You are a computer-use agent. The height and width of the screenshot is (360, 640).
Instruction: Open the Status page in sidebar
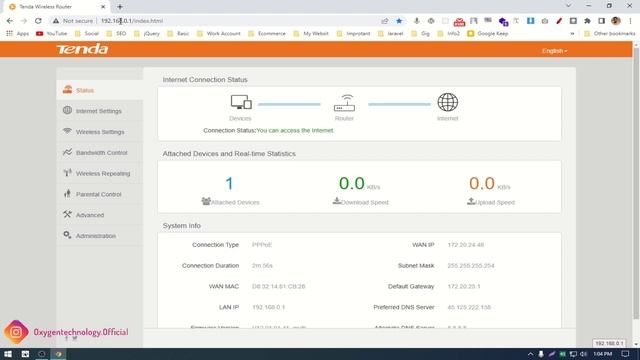[x=100, y=90]
